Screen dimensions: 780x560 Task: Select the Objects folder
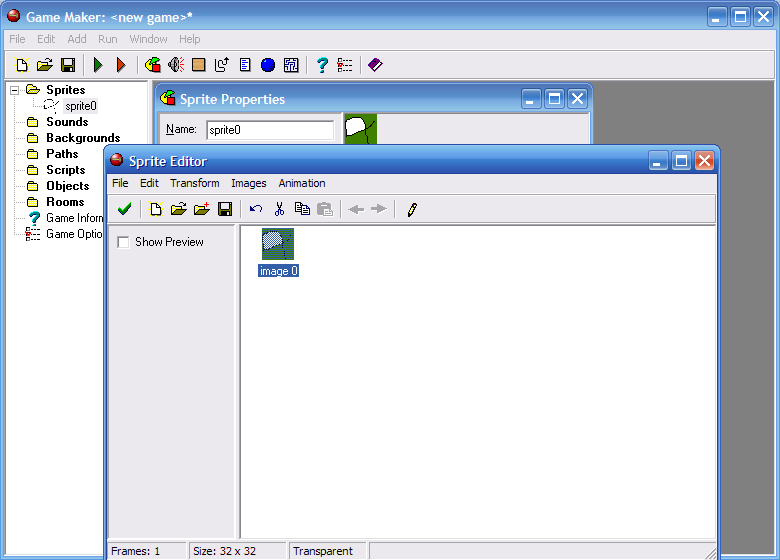(x=68, y=186)
